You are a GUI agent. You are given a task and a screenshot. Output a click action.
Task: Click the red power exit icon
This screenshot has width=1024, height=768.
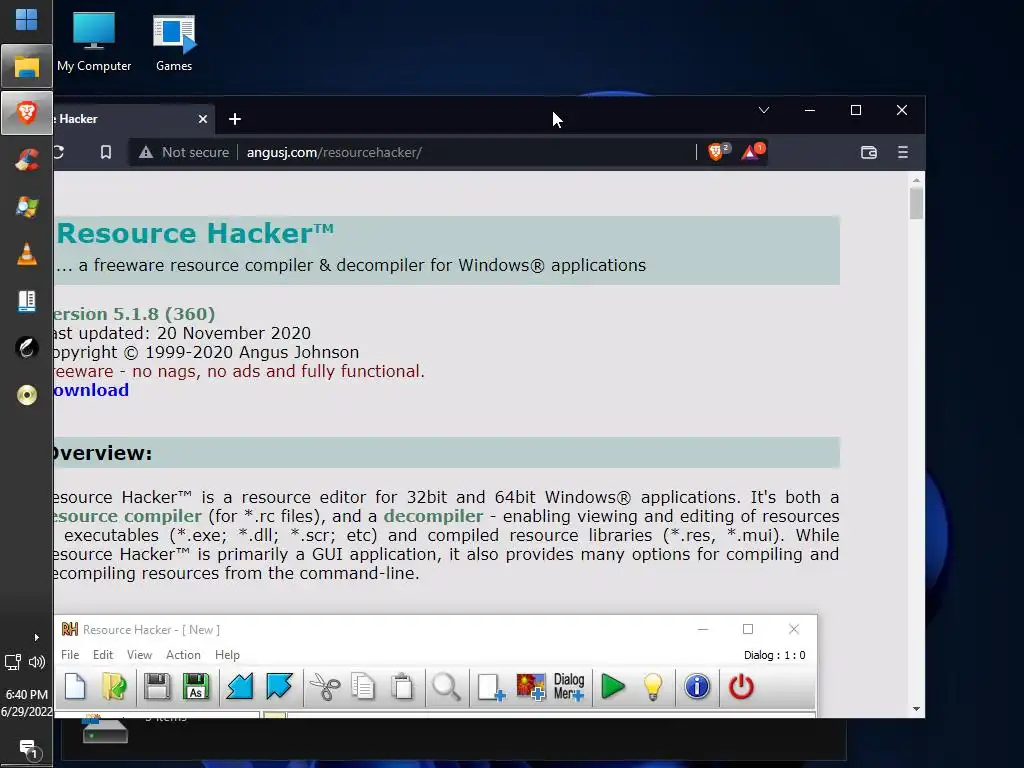click(741, 687)
